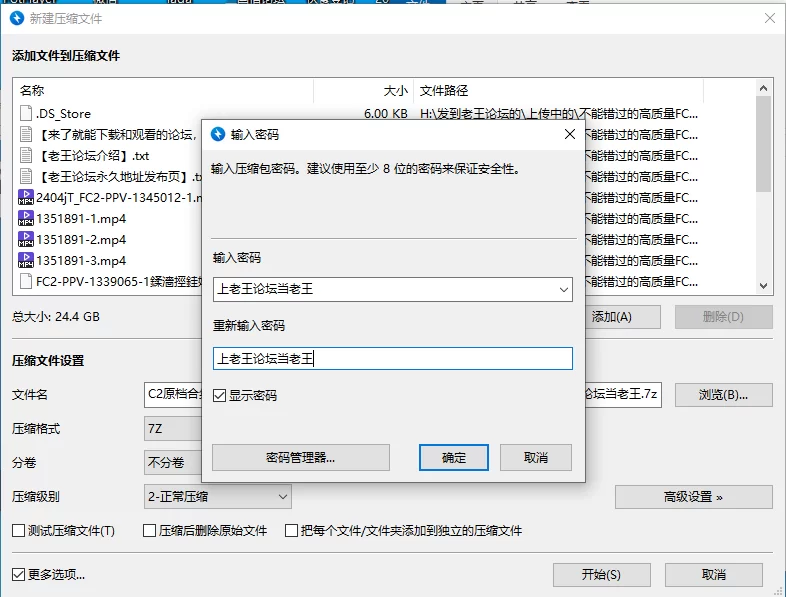Click the 【老王论坛永久地址发布页】 text file icon

coord(26,176)
